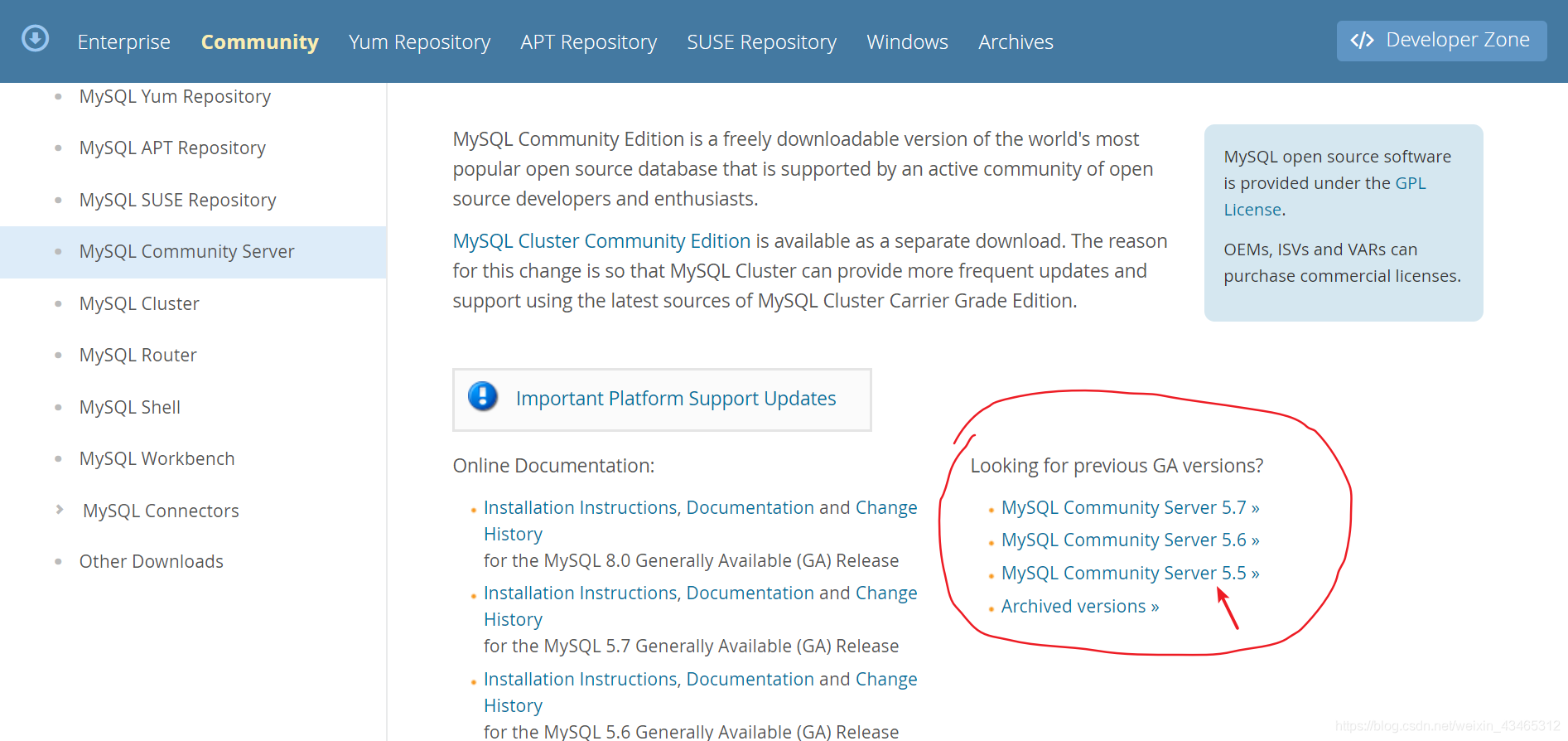Open the Enterprise tab
Screen dimensions: 1568x741
coord(123,42)
